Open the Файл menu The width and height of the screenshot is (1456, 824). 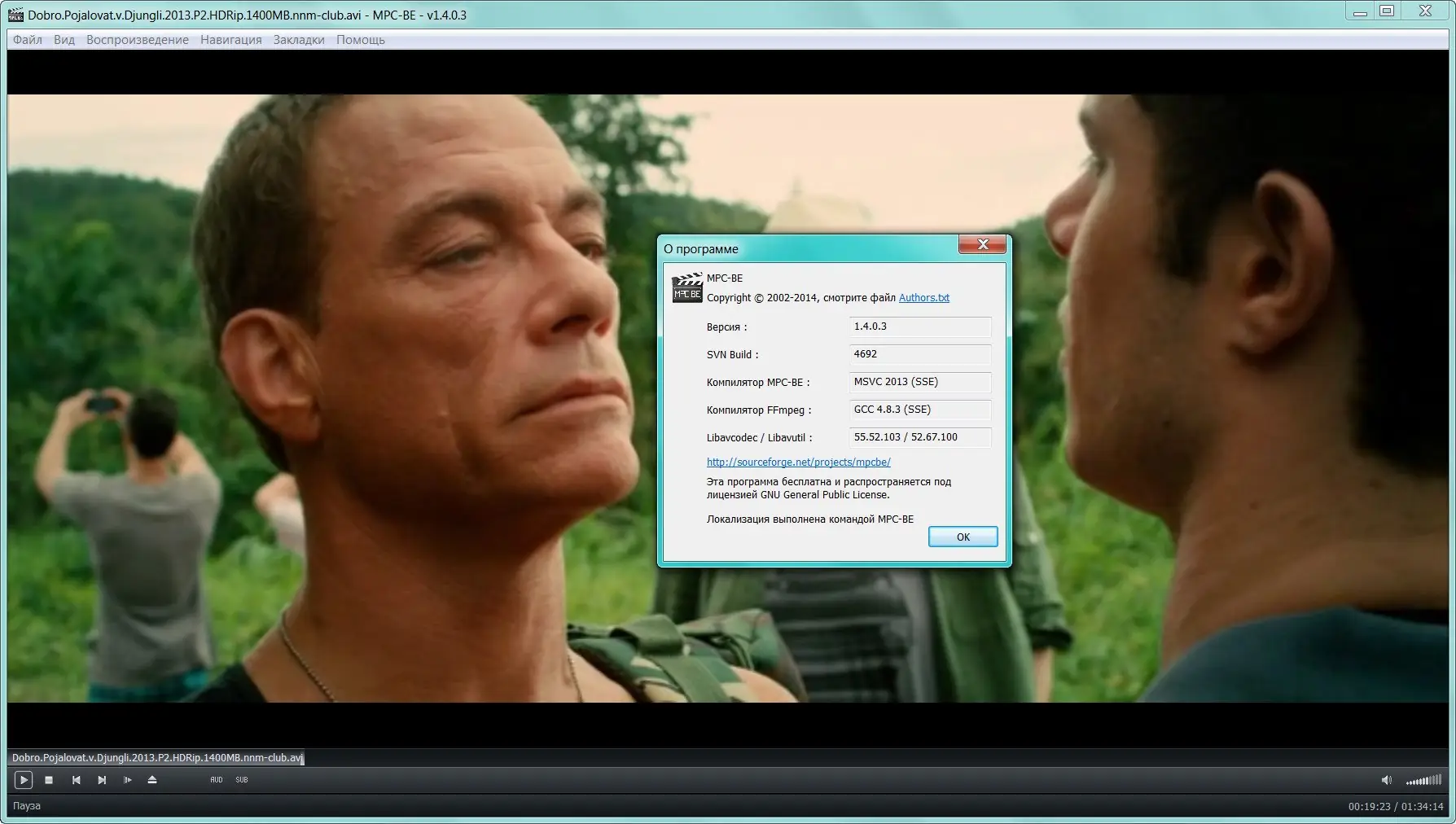point(28,40)
